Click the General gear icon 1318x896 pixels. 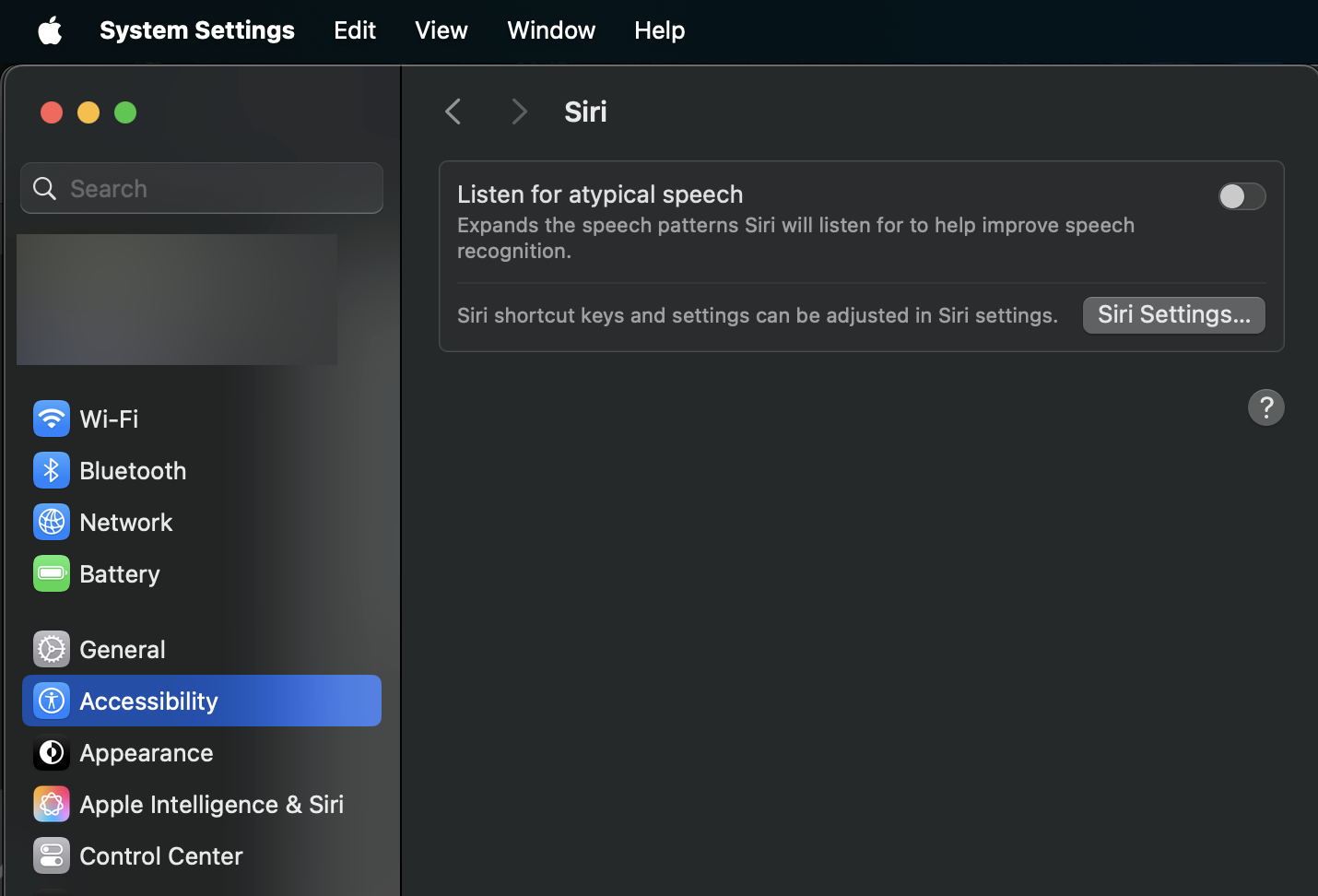click(52, 649)
